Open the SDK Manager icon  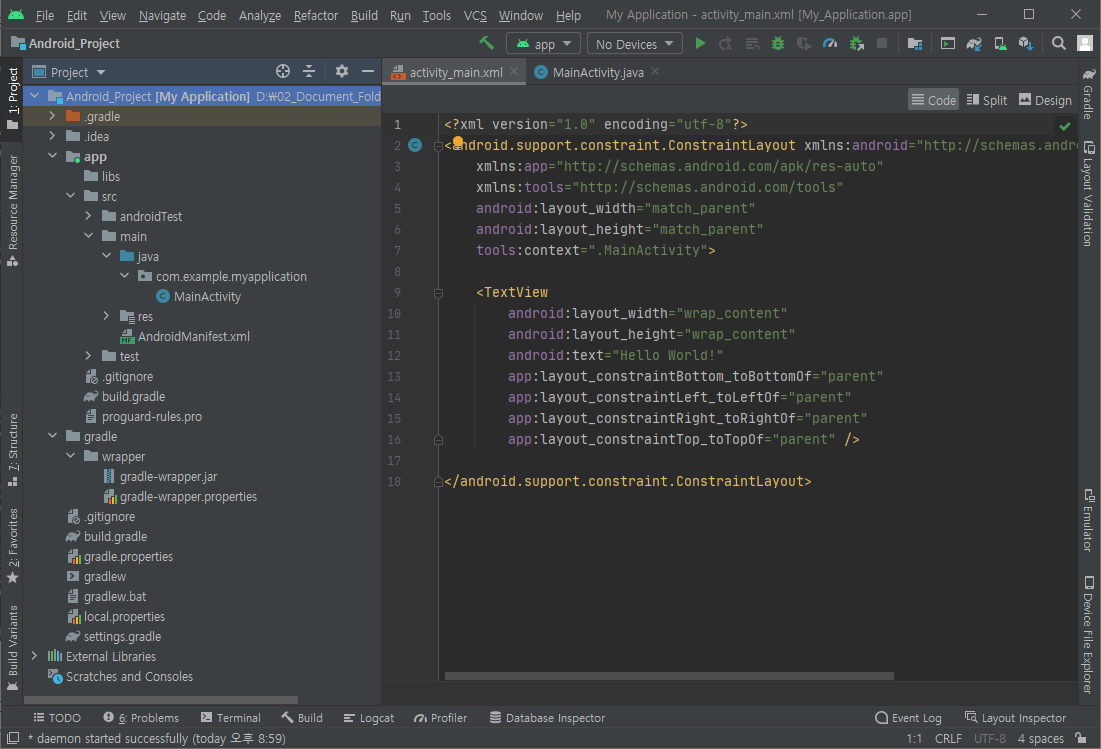tap(1026, 44)
